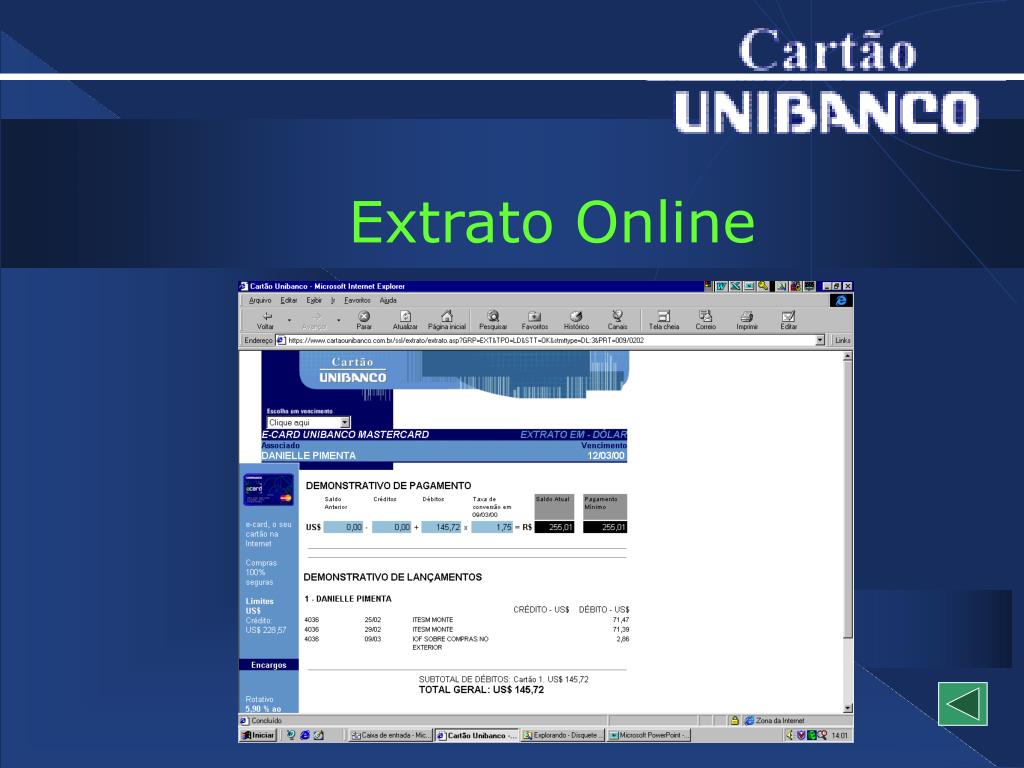Expand the Voltar history dropdown arrow
This screenshot has width=1024, height=768.
click(x=289, y=320)
